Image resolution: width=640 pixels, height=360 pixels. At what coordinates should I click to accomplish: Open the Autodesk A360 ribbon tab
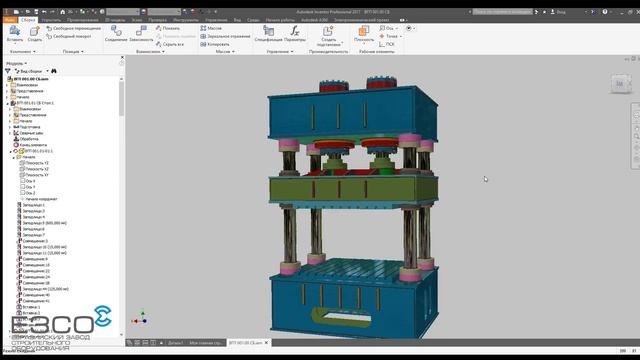[314, 20]
